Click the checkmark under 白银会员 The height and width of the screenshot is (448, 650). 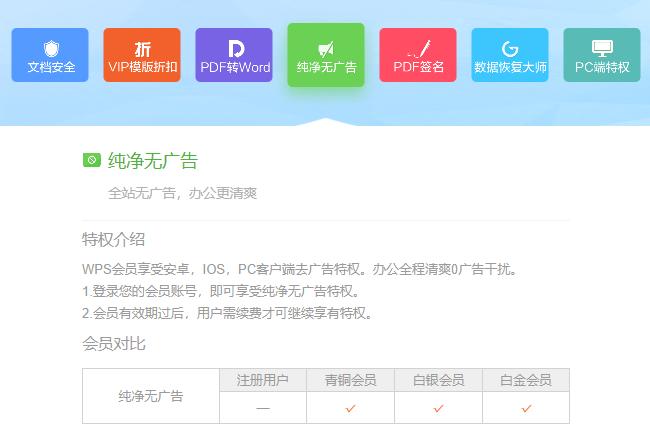[x=438, y=408]
